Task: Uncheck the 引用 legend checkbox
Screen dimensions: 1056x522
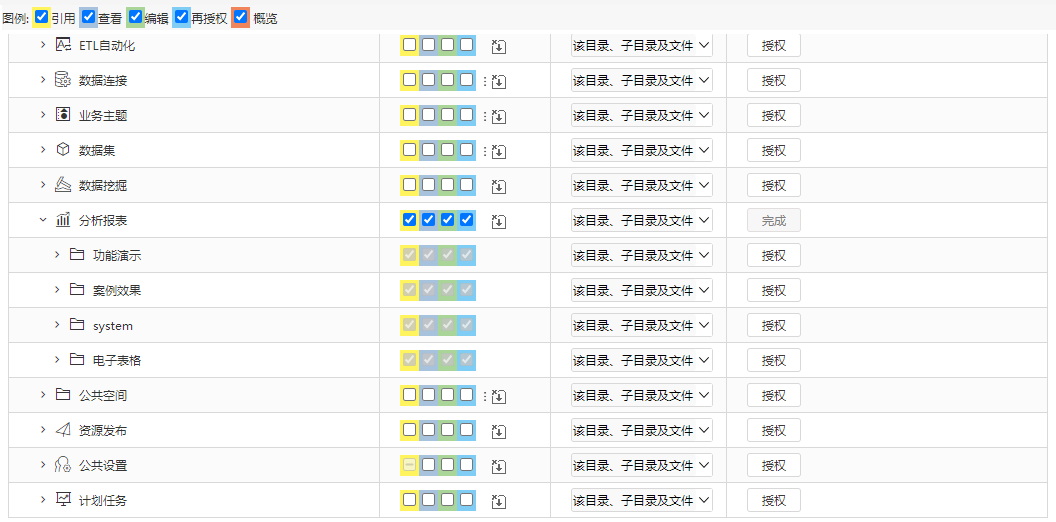Action: pyautogui.click(x=42, y=17)
